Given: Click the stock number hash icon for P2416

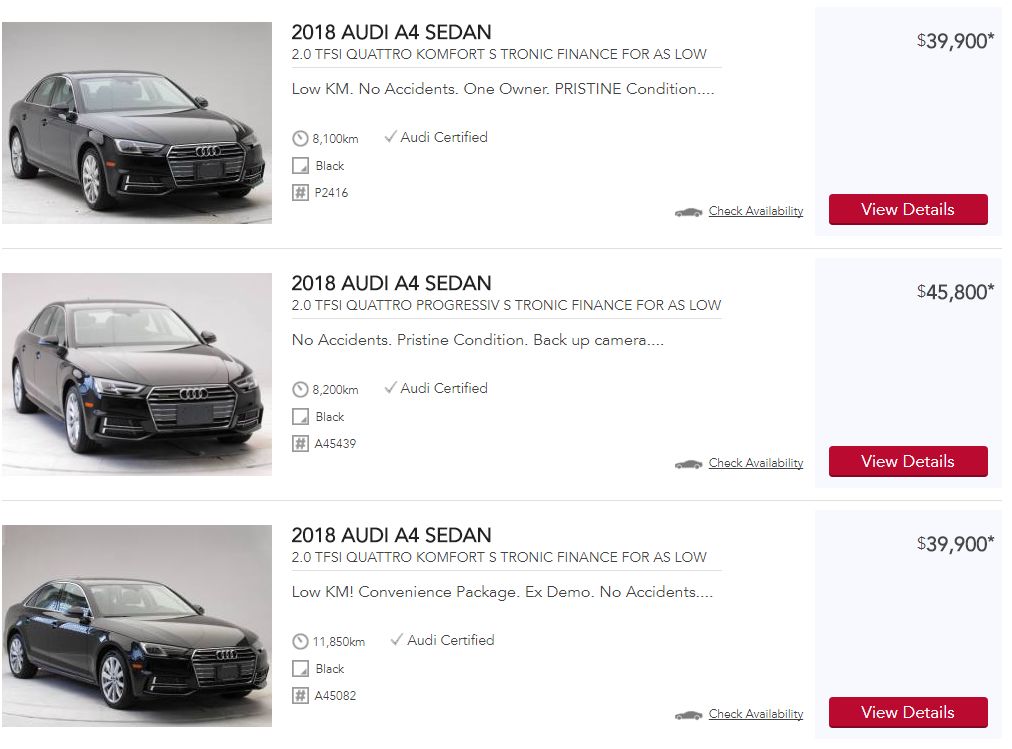Looking at the screenshot, I should pyautogui.click(x=300, y=193).
